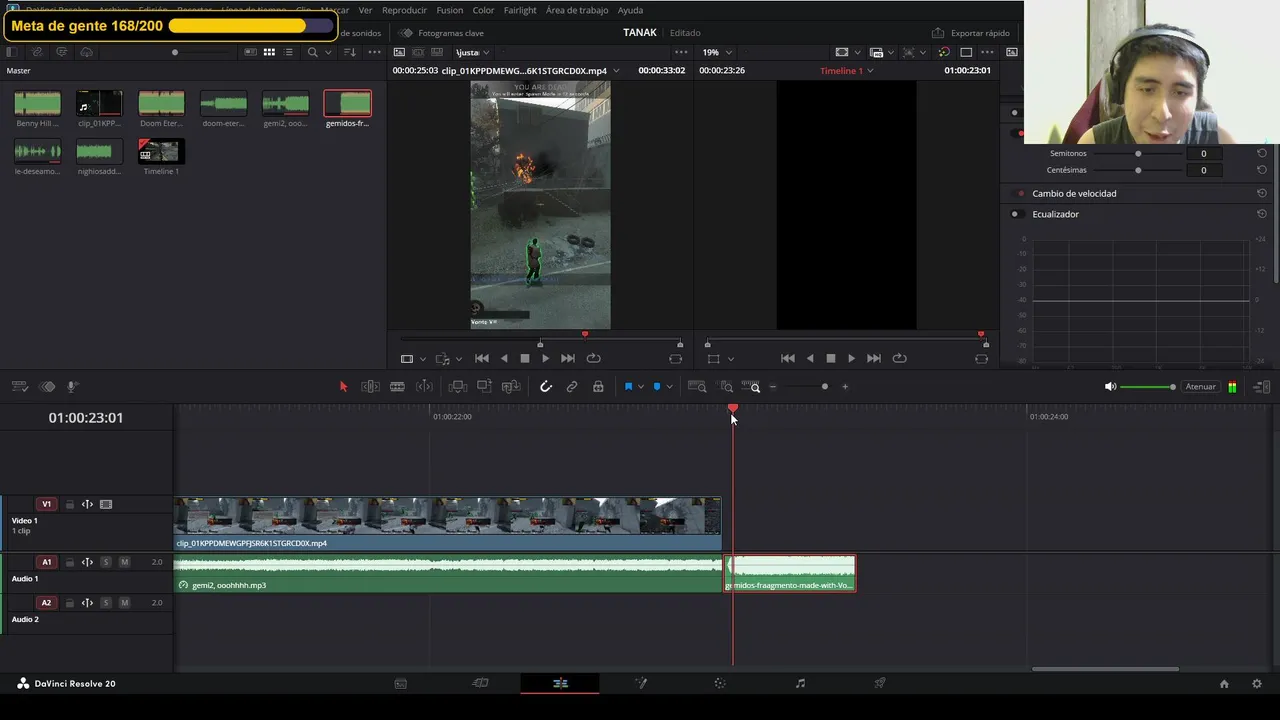Toggle timeline Snapping magnet
The width and height of the screenshot is (1280, 720).
(546, 387)
